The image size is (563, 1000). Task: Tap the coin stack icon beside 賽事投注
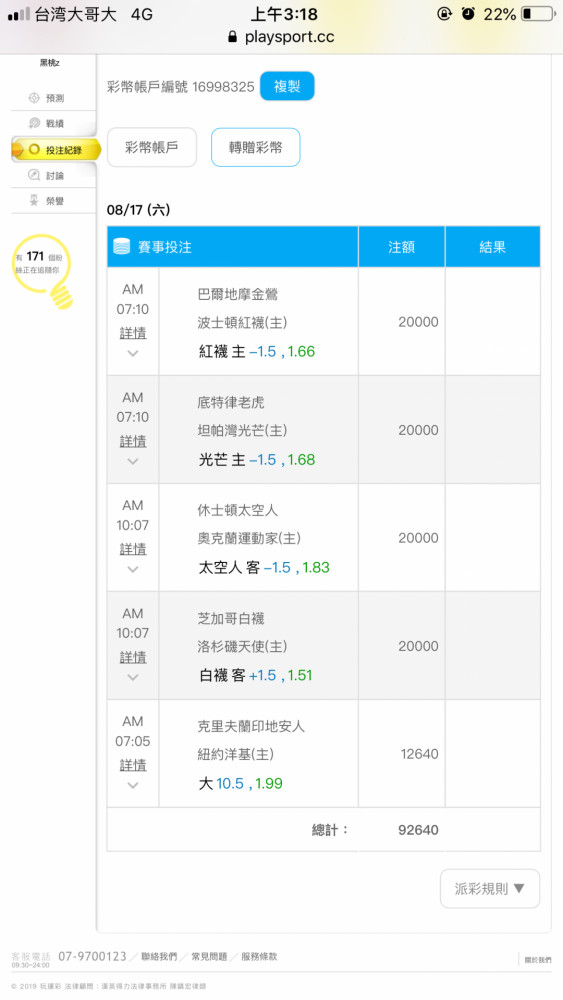(x=122, y=247)
